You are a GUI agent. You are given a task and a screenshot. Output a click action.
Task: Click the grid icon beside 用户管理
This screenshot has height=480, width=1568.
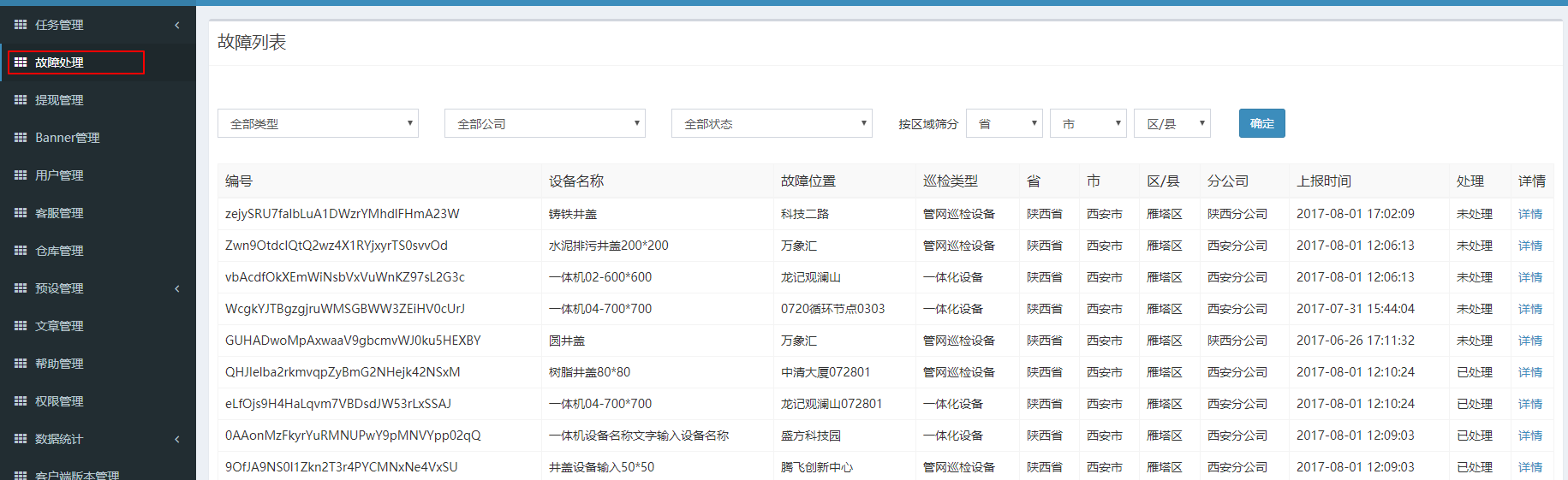coord(21,175)
